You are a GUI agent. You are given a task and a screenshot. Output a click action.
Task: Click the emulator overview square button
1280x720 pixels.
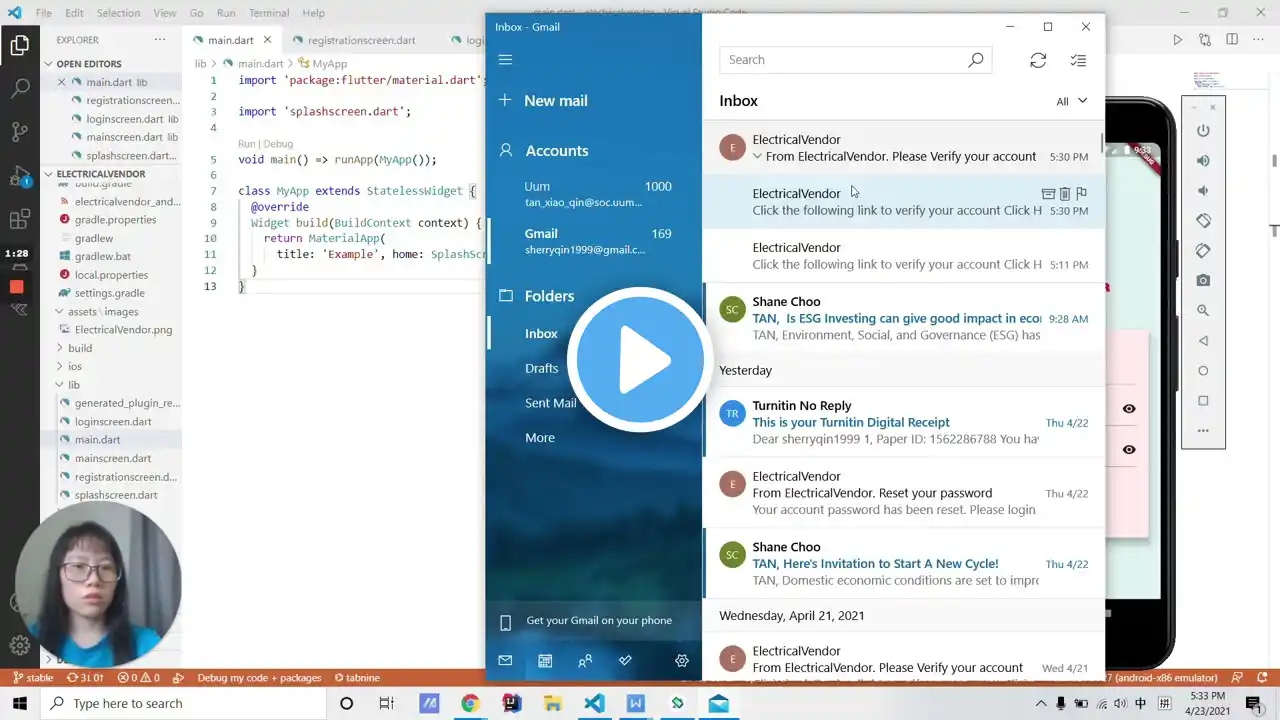pos(1203,401)
